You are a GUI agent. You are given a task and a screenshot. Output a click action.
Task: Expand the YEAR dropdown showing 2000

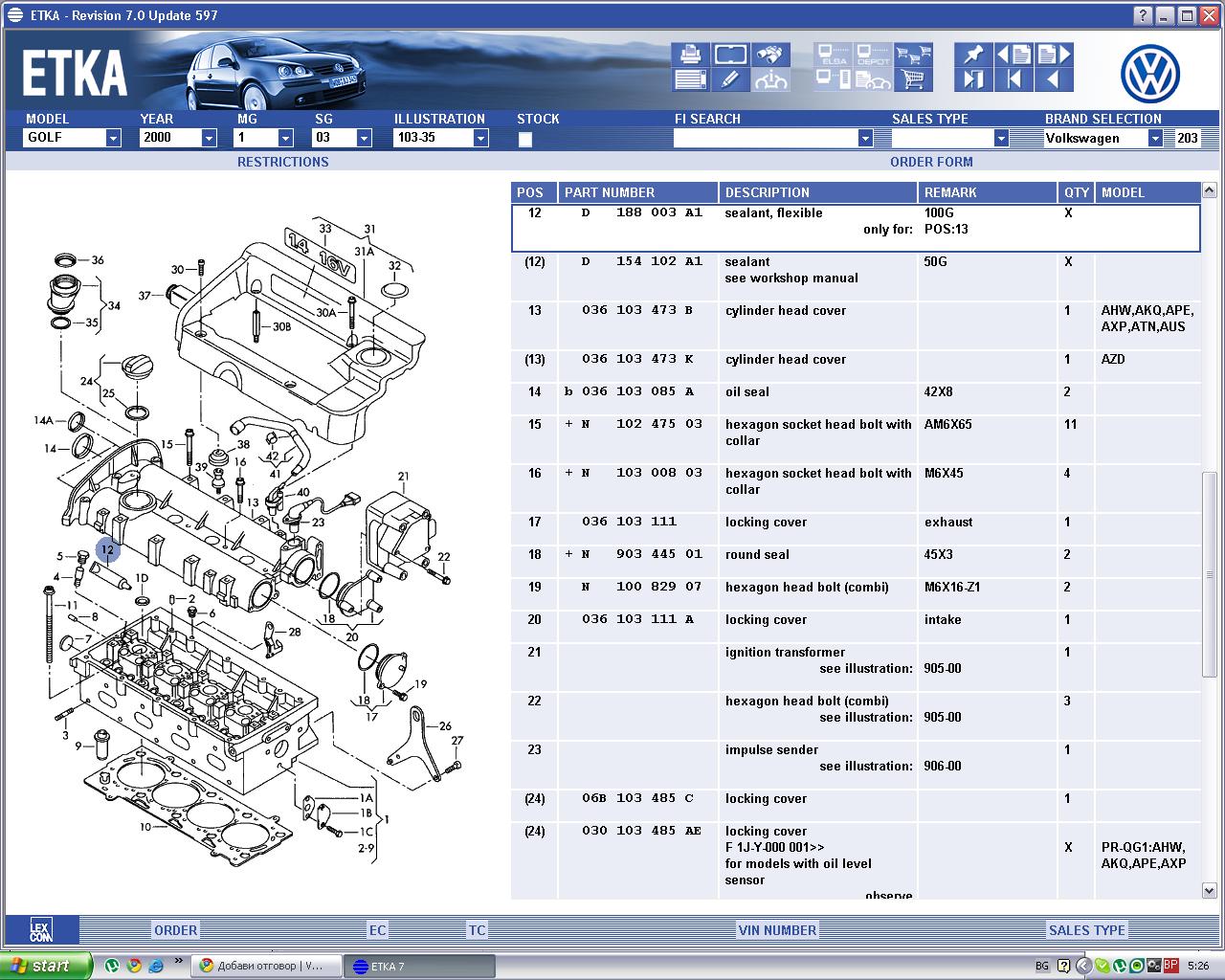(x=209, y=138)
